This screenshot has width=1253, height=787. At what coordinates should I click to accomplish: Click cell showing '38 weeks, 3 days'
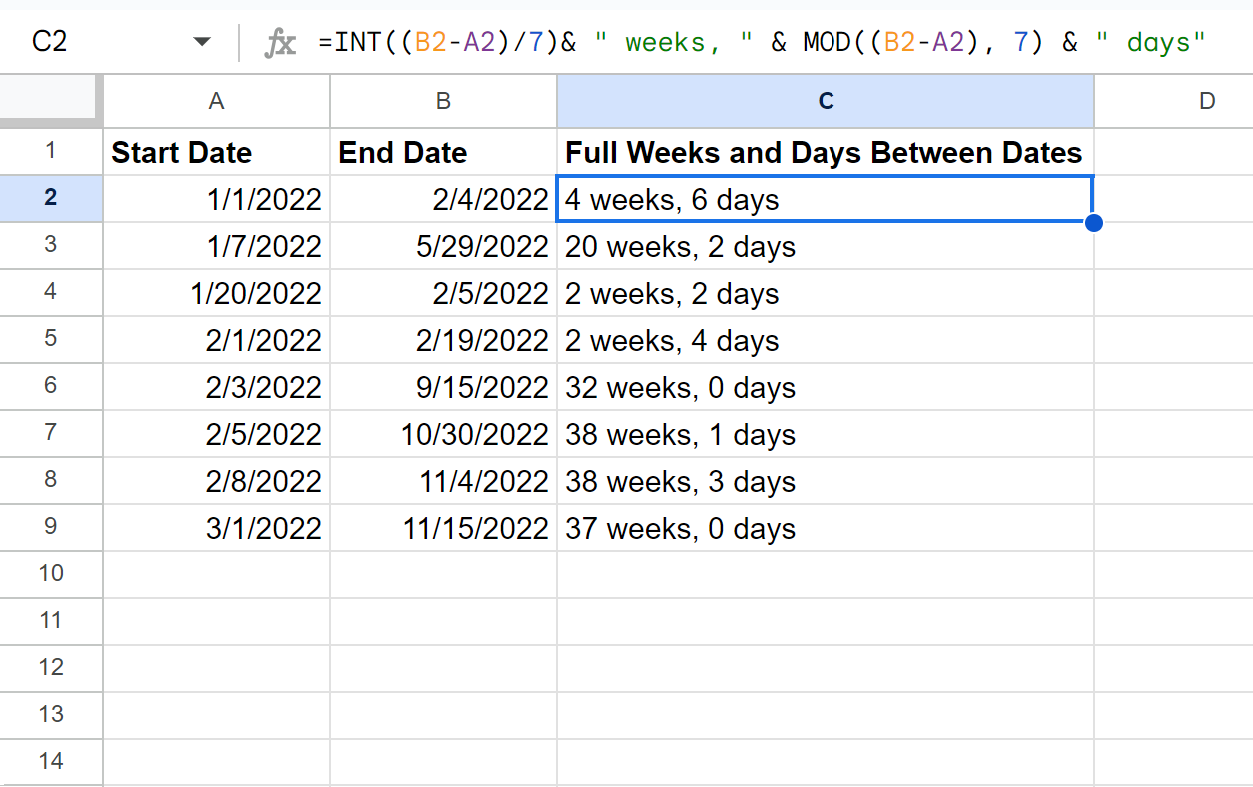825,481
